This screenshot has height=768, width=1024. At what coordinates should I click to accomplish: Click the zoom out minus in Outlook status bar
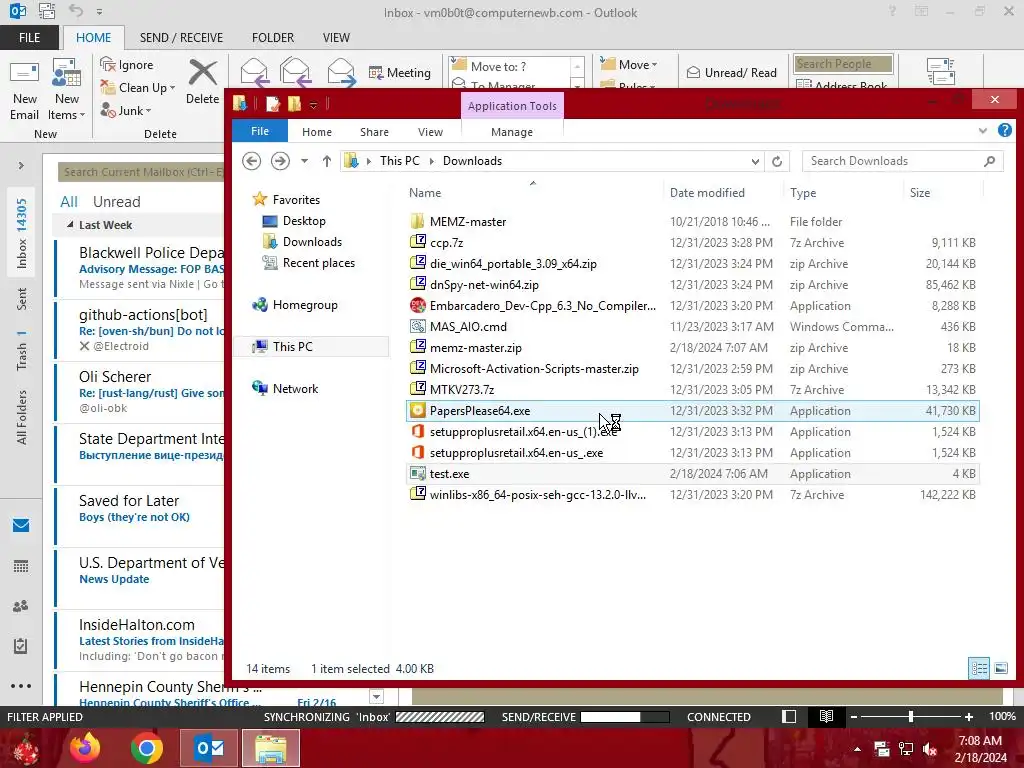point(854,717)
